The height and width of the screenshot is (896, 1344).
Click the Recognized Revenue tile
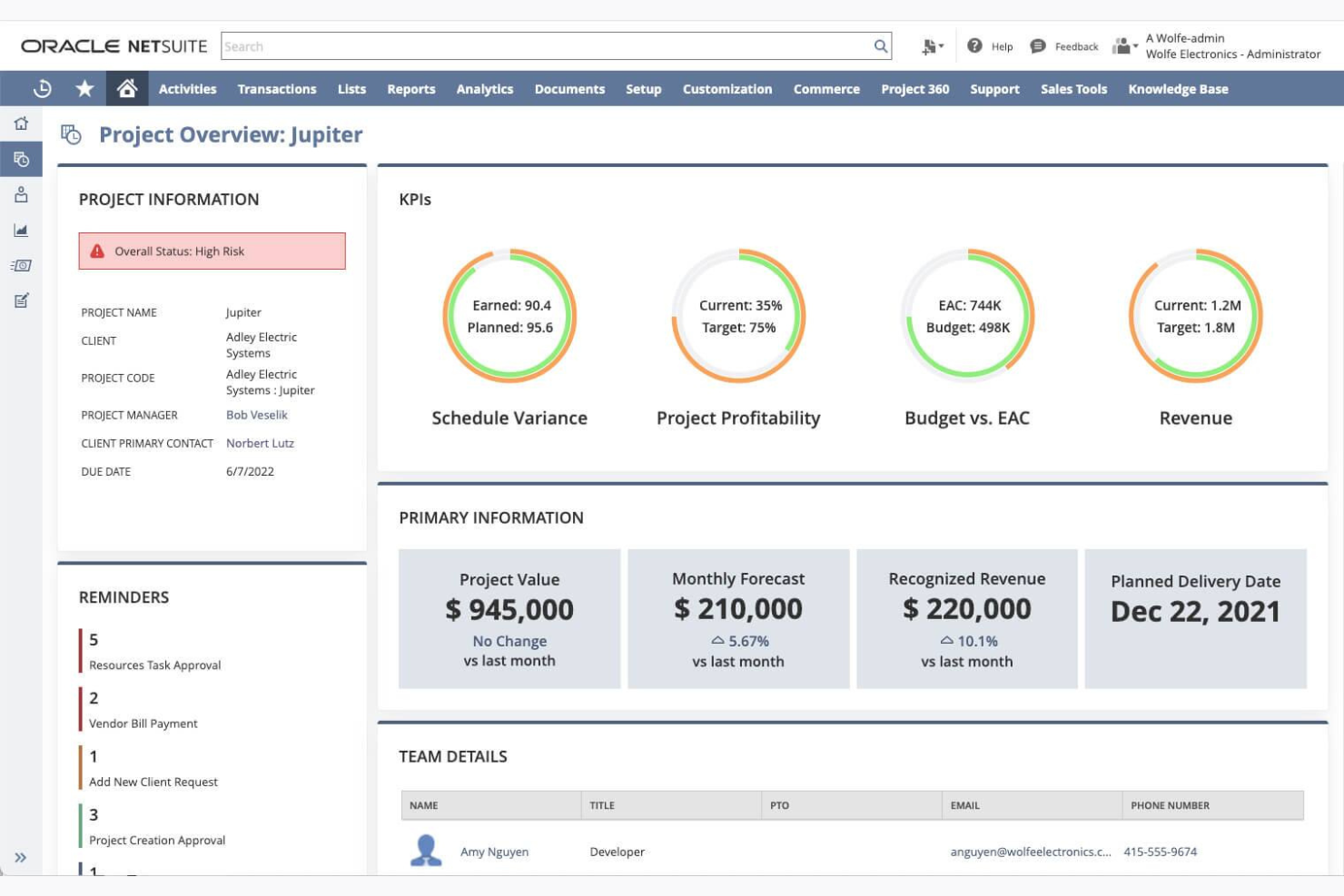(x=967, y=618)
